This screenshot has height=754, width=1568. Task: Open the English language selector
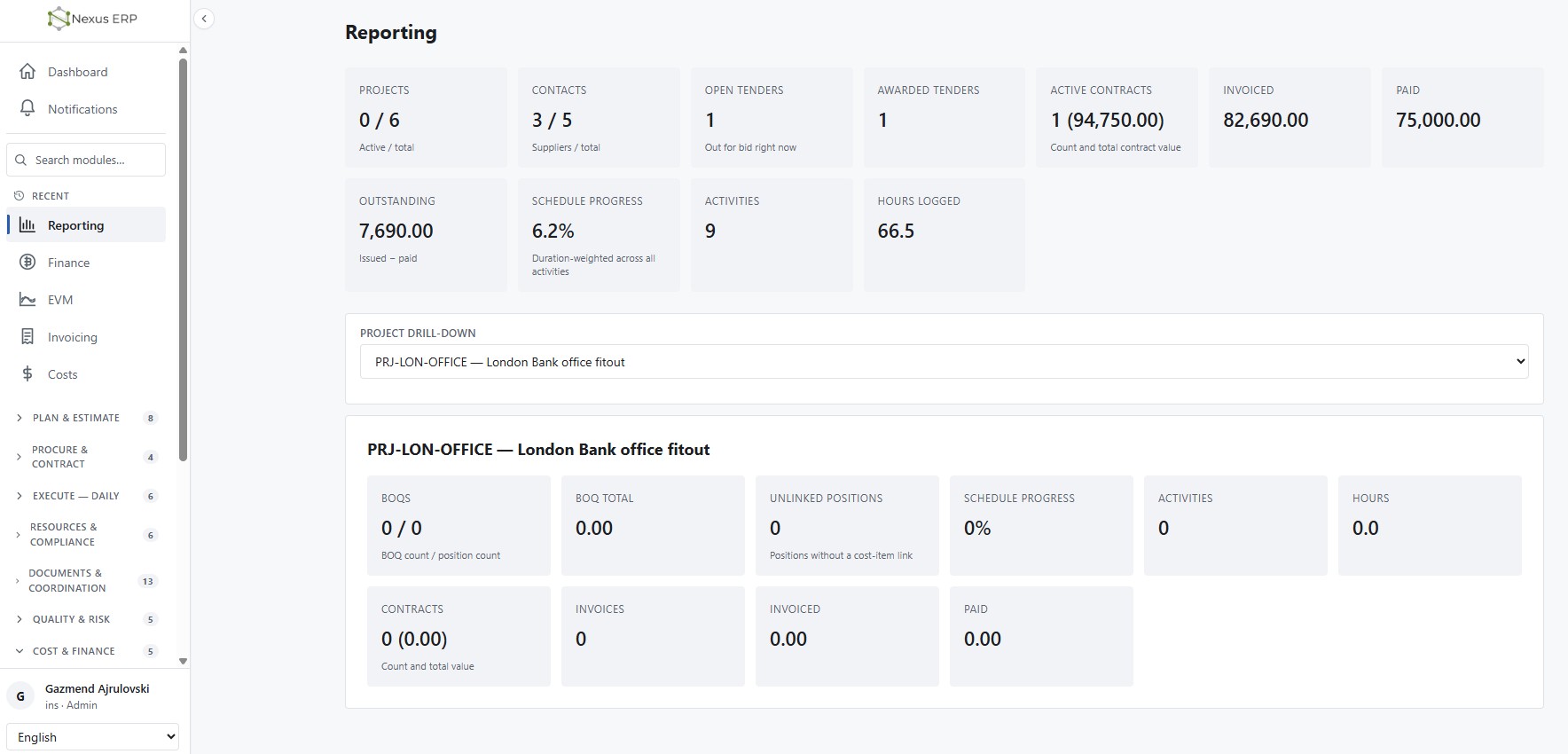pos(92,737)
